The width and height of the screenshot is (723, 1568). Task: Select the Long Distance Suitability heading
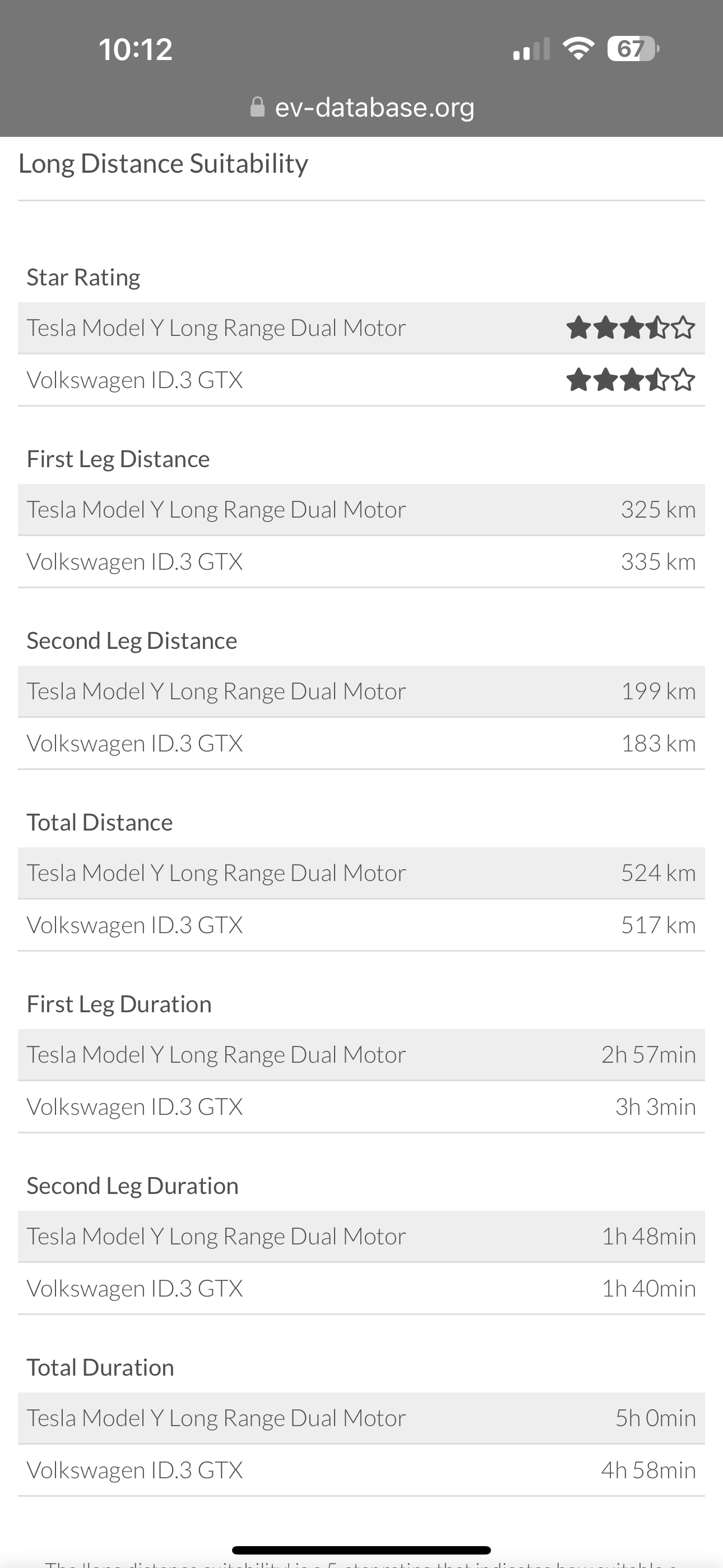coord(163,163)
